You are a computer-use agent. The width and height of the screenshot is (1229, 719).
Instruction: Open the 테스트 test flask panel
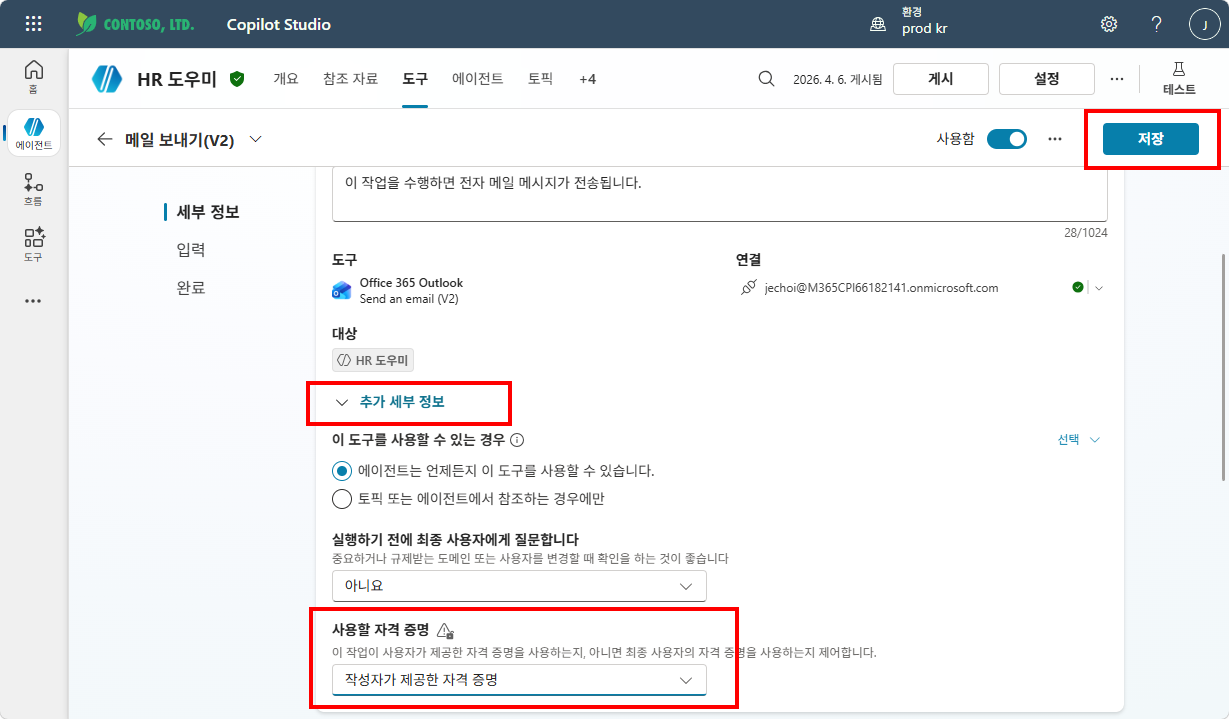pyautogui.click(x=1179, y=78)
